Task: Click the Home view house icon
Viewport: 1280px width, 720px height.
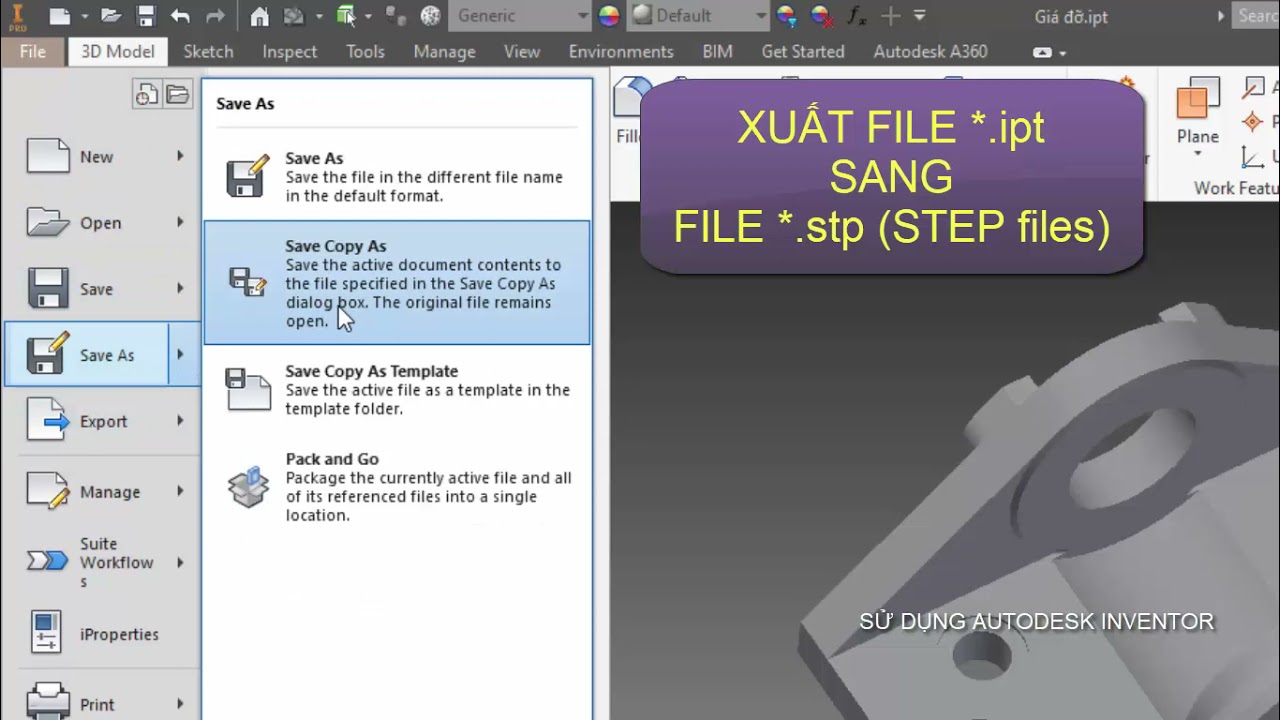Action: tap(259, 16)
